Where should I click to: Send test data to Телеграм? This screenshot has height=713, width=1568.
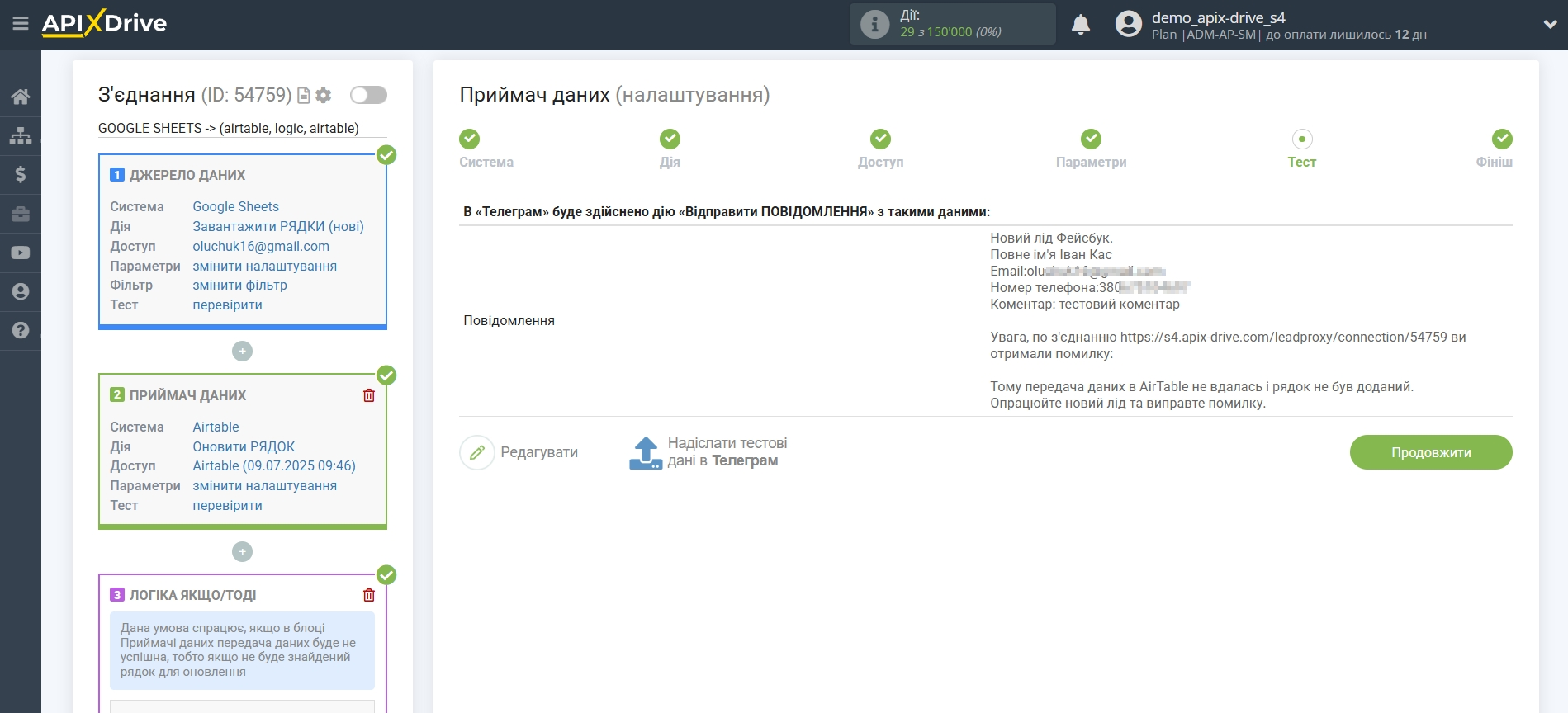pyautogui.click(x=727, y=452)
